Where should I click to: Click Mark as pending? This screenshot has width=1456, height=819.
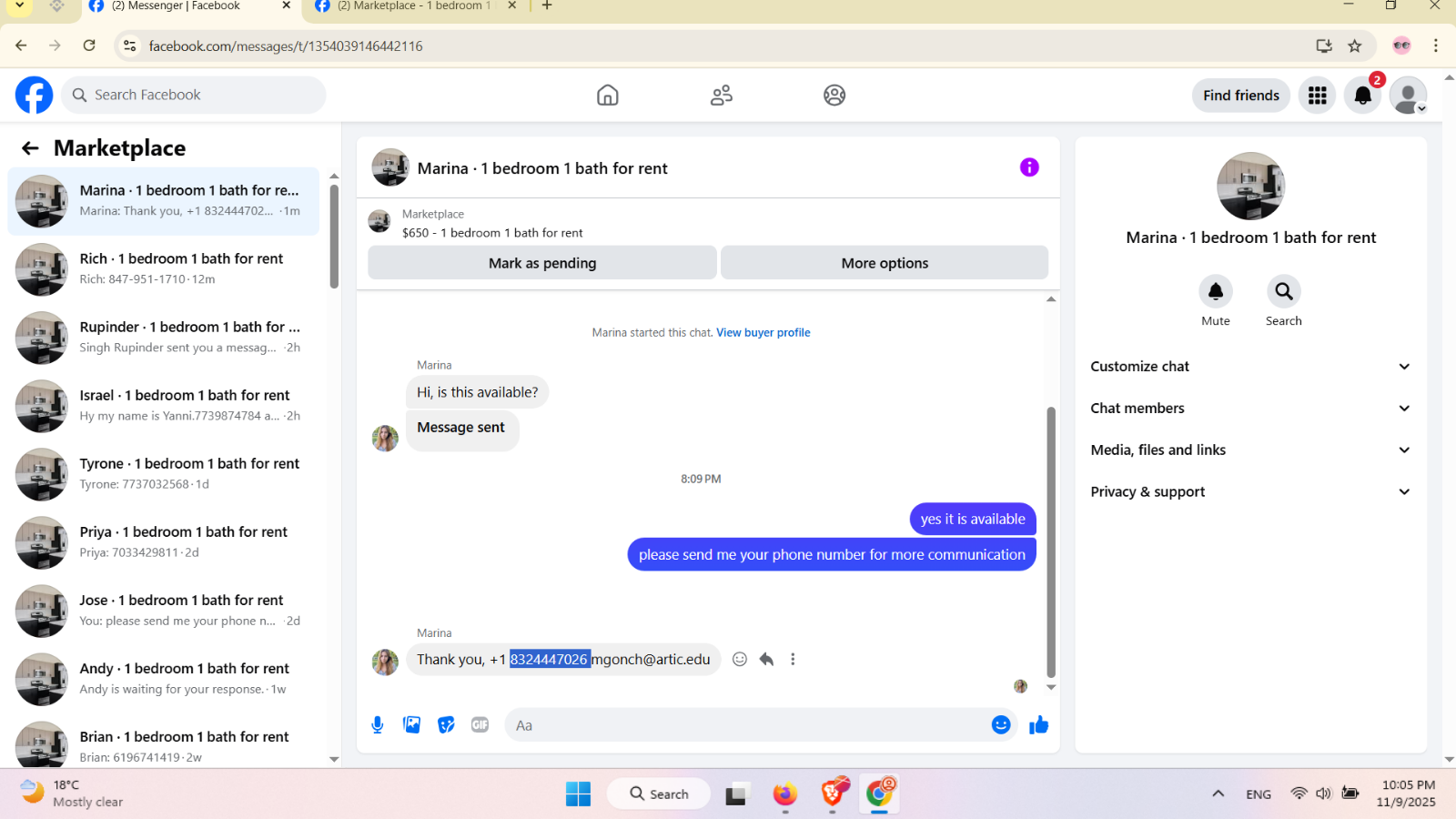(542, 263)
